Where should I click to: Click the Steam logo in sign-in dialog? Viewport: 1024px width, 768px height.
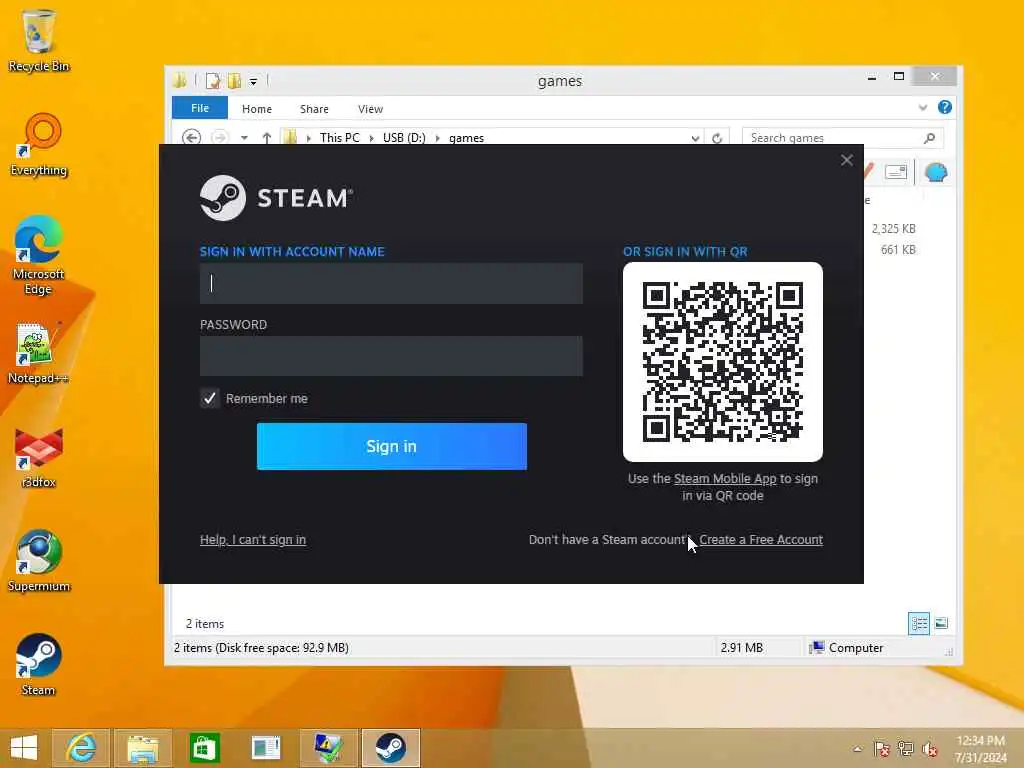[x=276, y=198]
